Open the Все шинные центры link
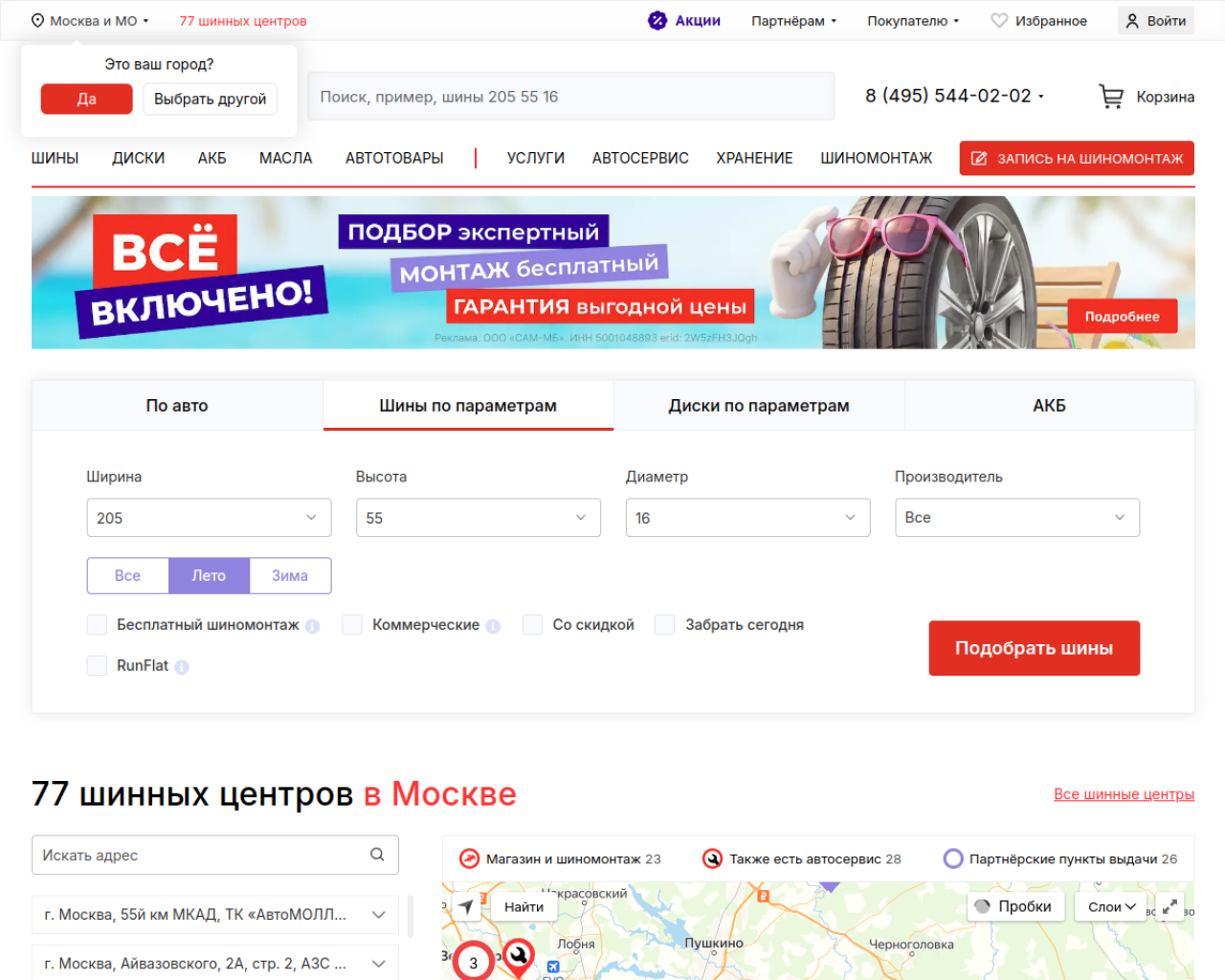 click(1125, 794)
